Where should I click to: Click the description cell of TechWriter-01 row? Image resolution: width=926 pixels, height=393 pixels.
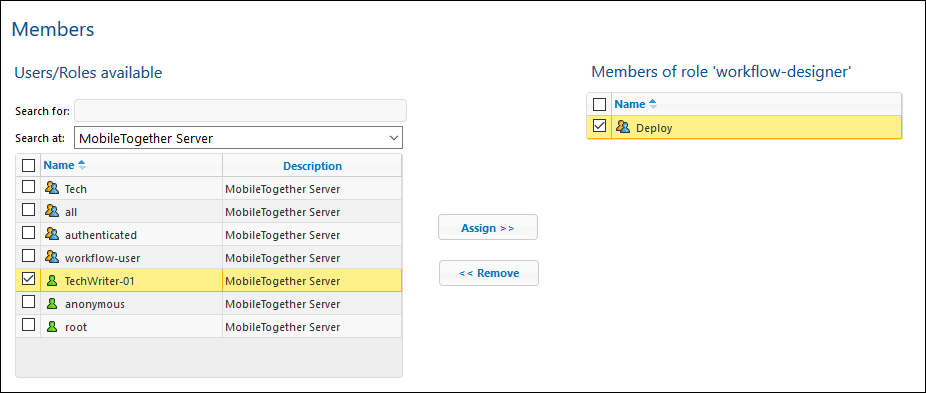click(312, 281)
